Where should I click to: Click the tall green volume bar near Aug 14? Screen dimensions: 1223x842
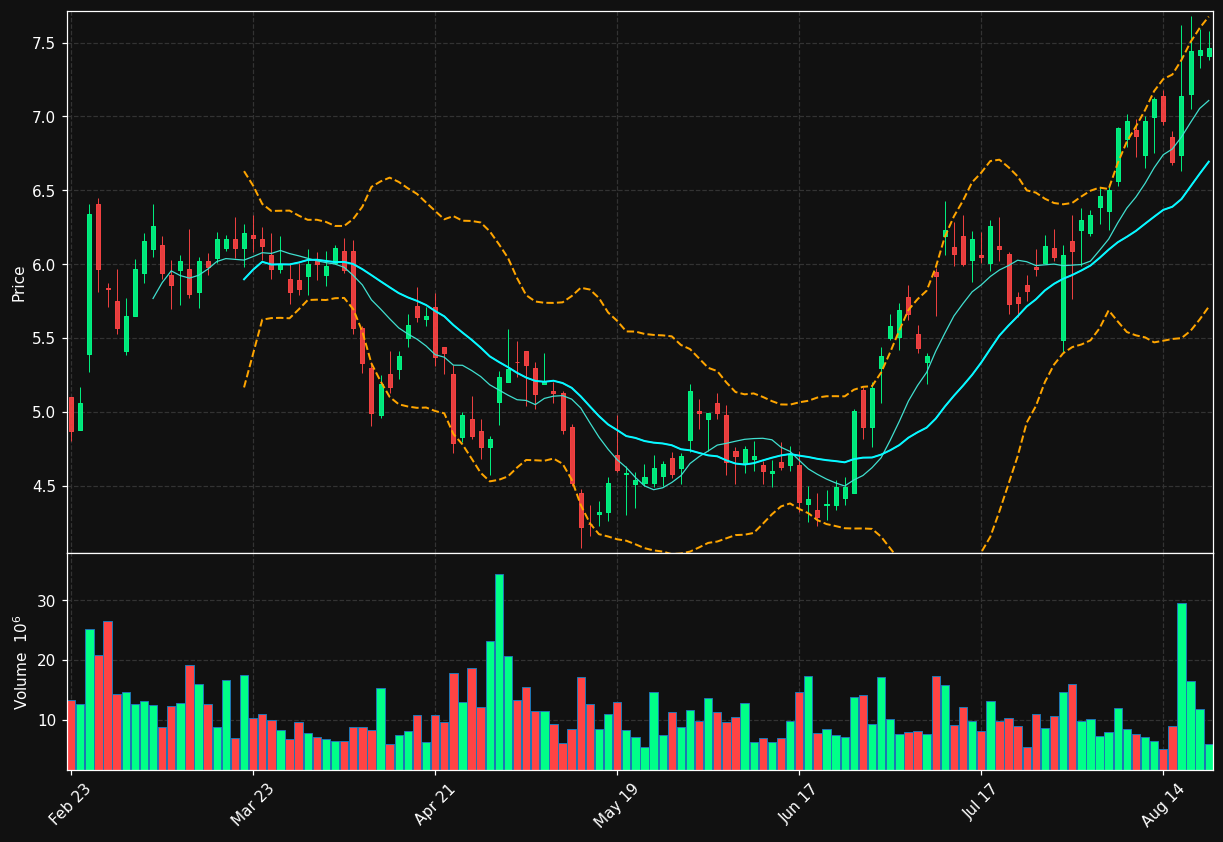click(x=1181, y=687)
